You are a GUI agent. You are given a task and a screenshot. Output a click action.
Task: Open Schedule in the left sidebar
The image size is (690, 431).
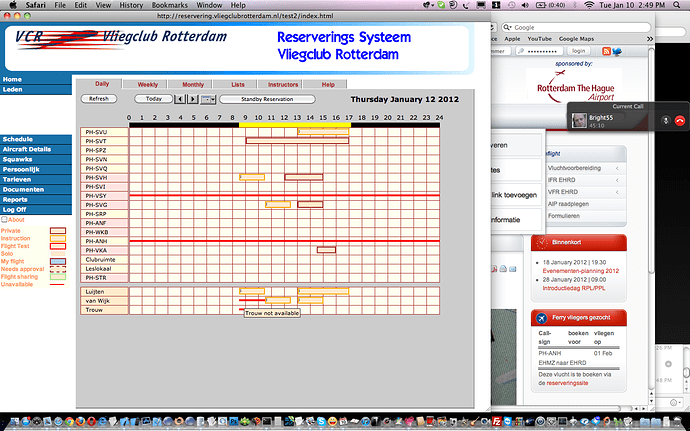36,139
